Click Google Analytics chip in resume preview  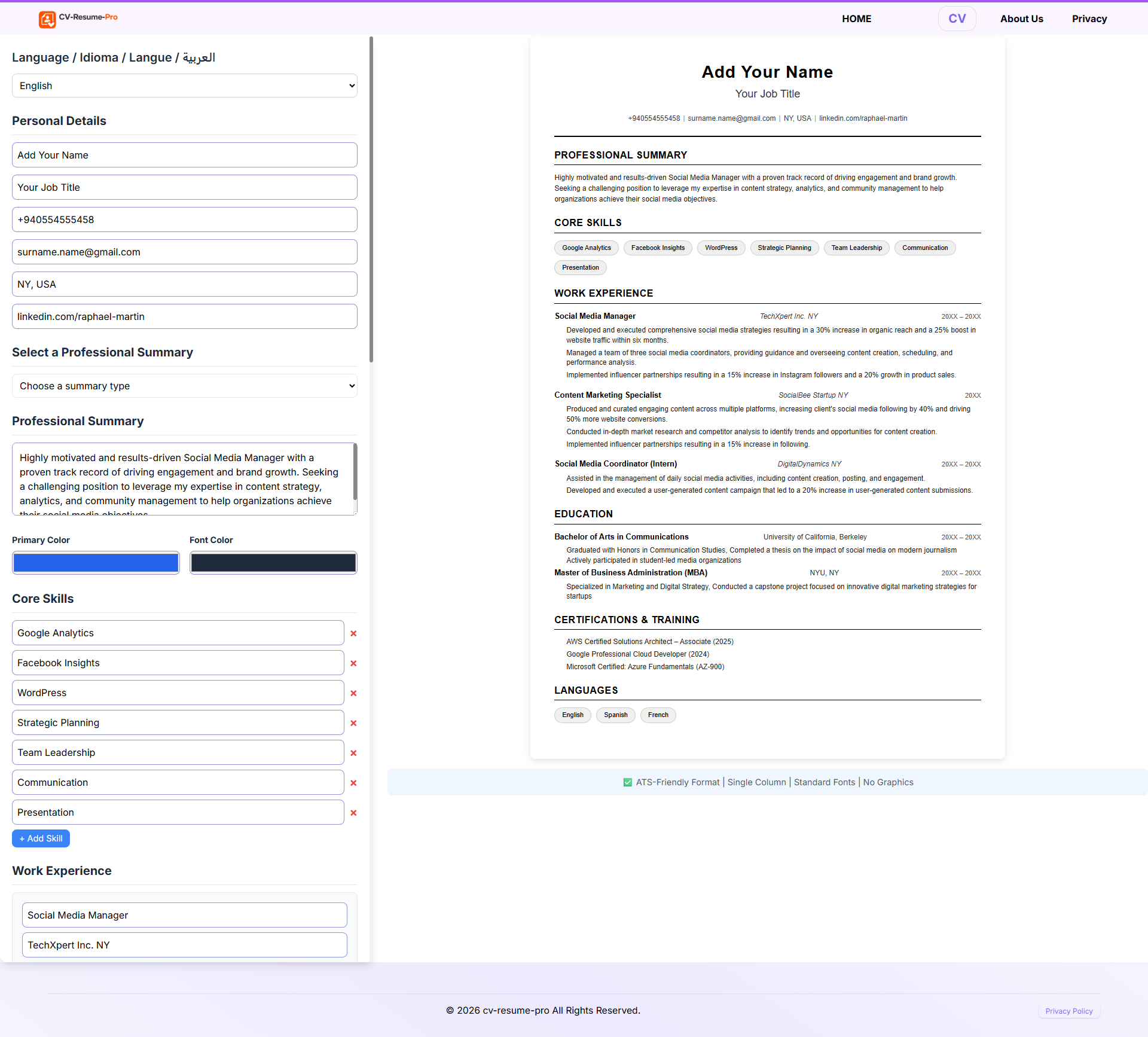coord(587,248)
